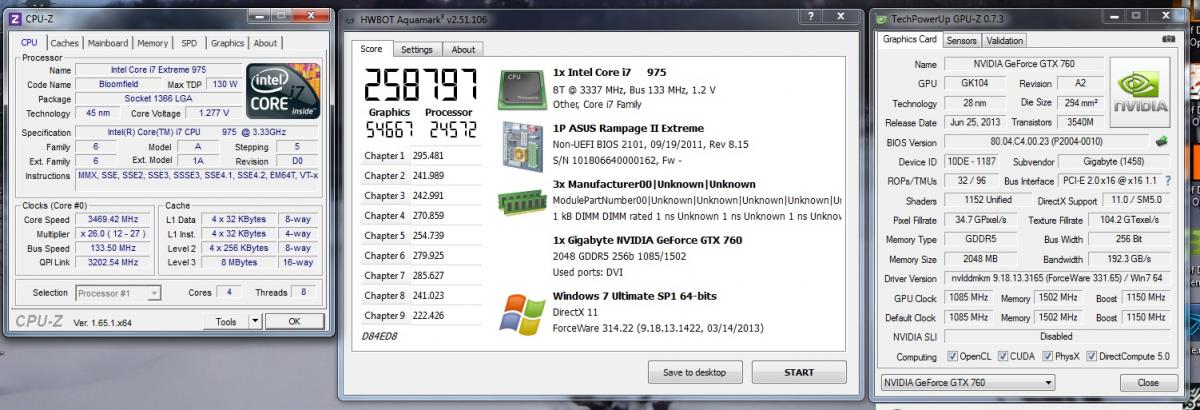Open the NVIDIA GeForce GTX 760 GPU selector
1200x410 pixels.
(968, 382)
